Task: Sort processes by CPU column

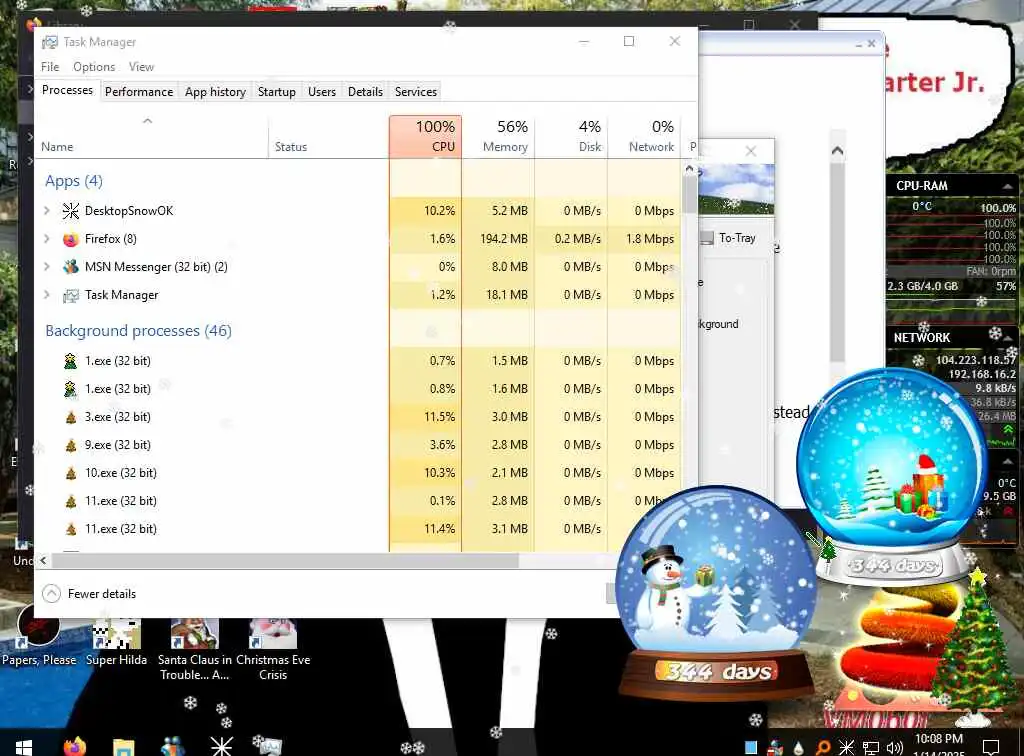Action: click(x=425, y=136)
